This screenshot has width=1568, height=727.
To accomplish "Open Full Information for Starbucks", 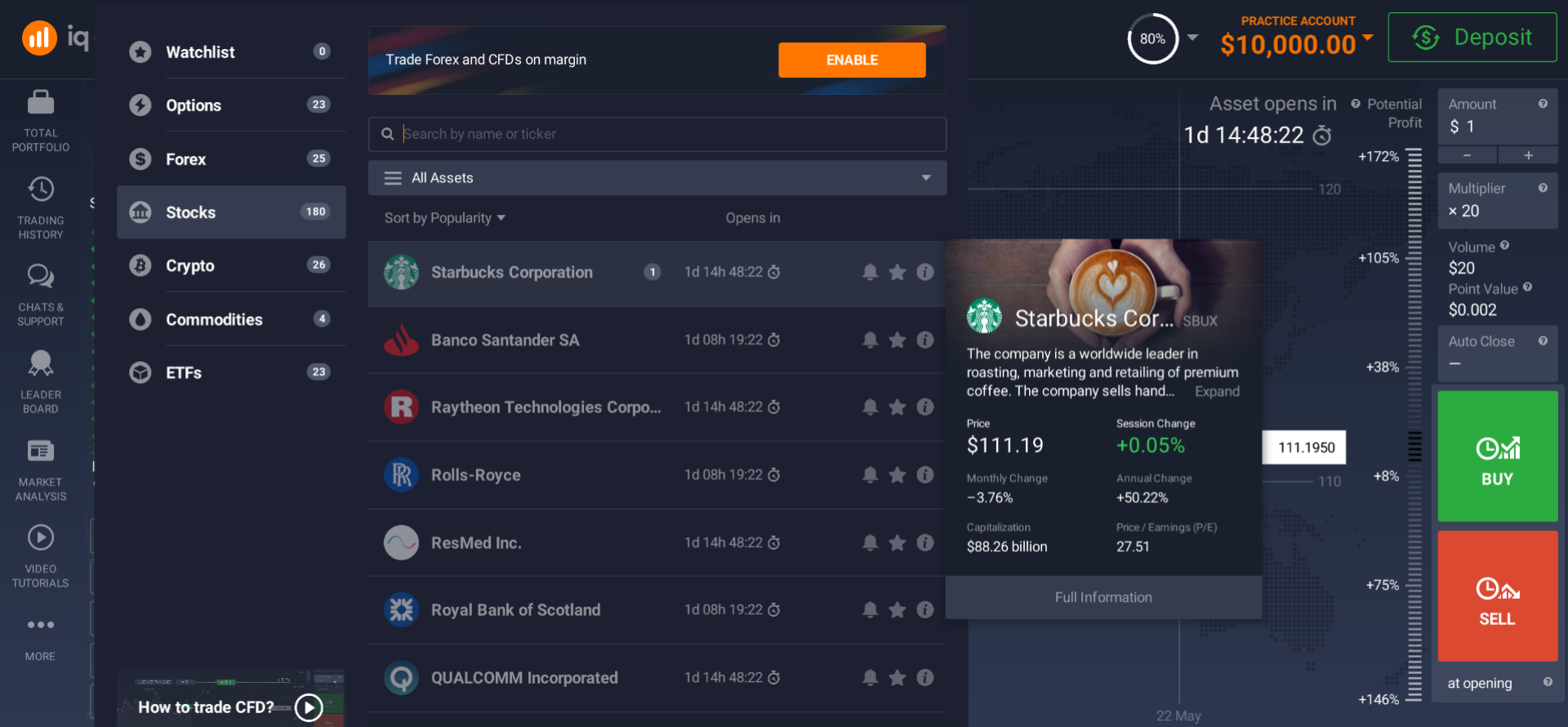I will click(x=1103, y=597).
